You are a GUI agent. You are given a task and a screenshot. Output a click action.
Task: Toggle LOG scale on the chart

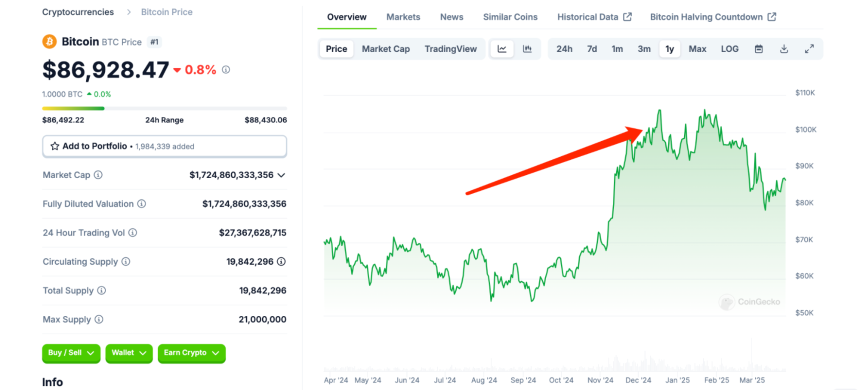pos(729,49)
